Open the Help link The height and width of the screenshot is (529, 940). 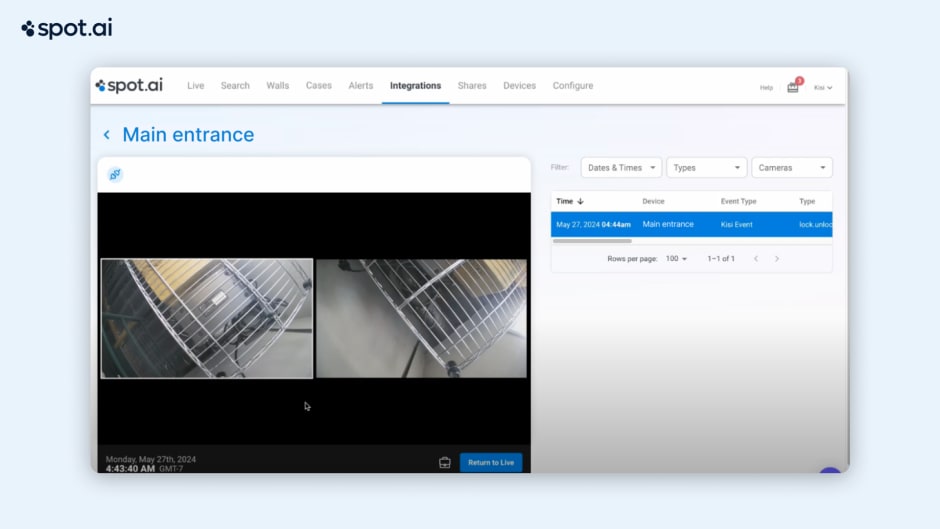click(x=766, y=88)
